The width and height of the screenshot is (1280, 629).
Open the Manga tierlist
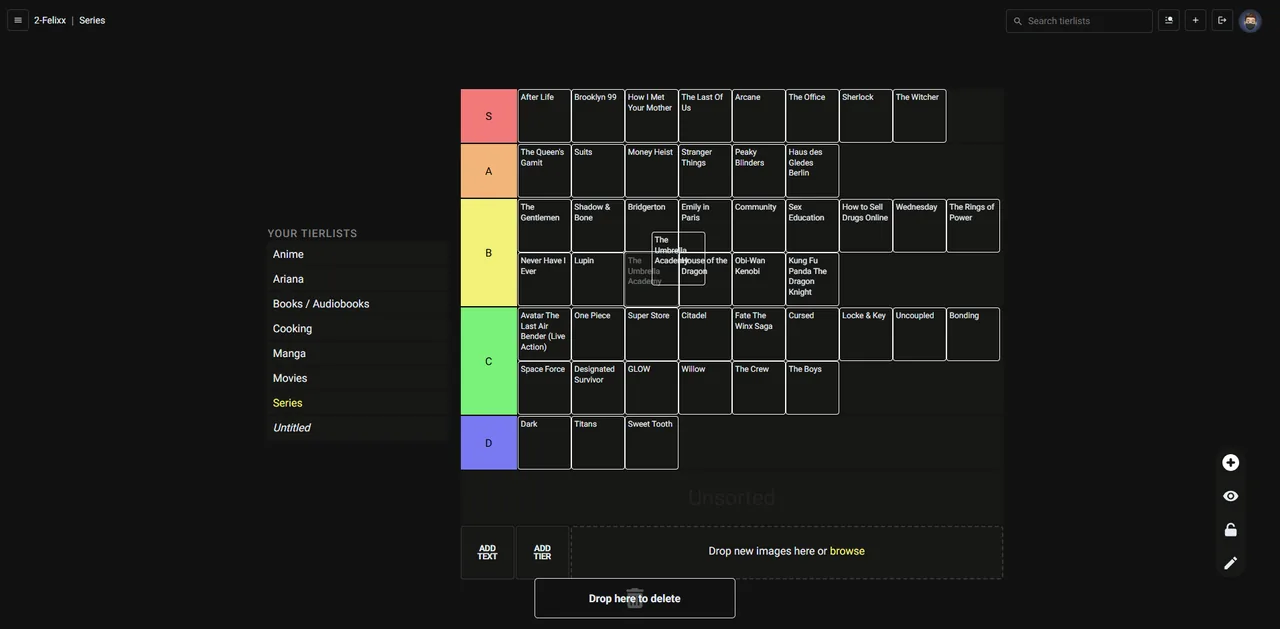tap(358, 354)
